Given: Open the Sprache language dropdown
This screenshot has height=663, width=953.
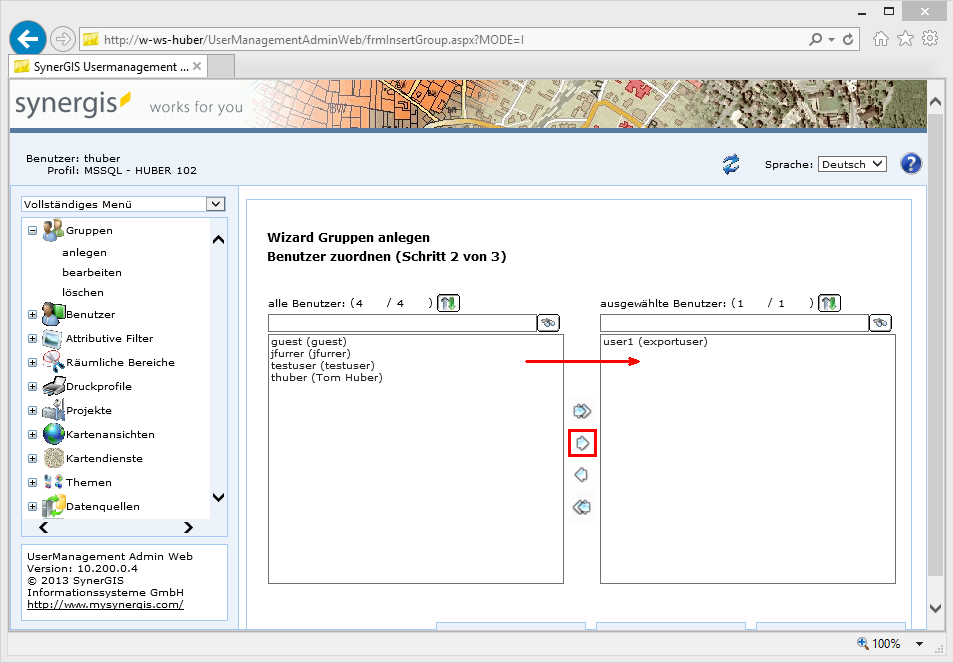Looking at the screenshot, I should coord(851,164).
